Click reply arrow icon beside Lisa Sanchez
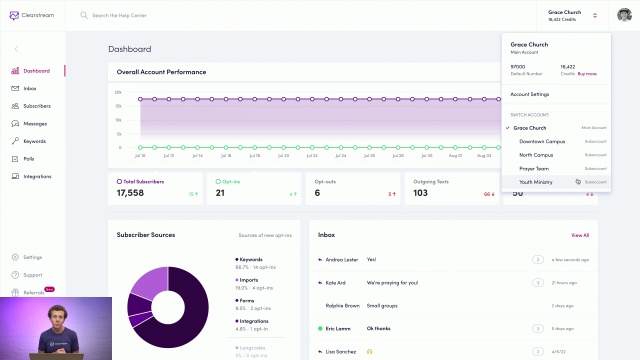 pos(320,351)
